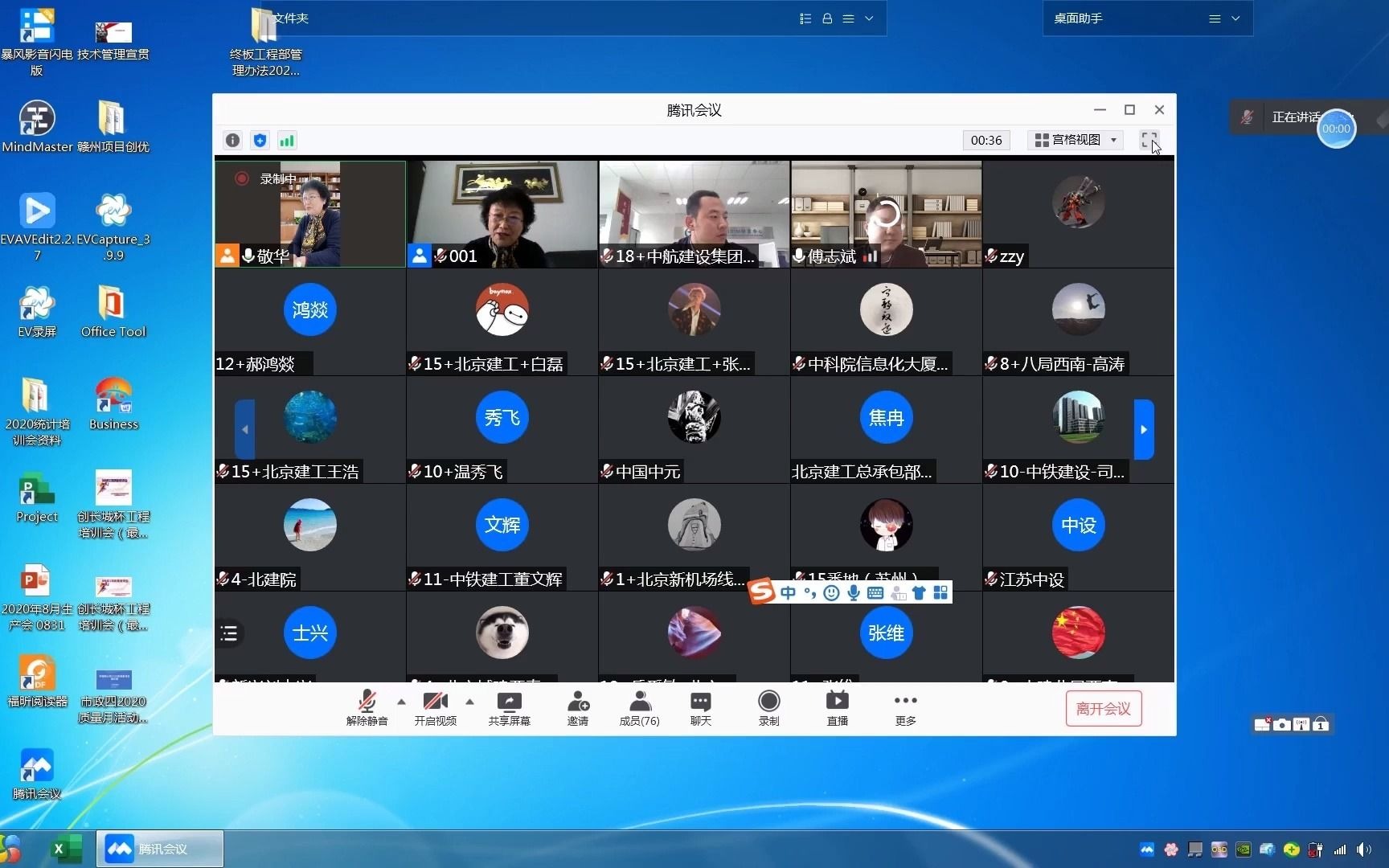The image size is (1389, 868).
Task: Enter full screen mode in meeting window
Action: [1149, 140]
